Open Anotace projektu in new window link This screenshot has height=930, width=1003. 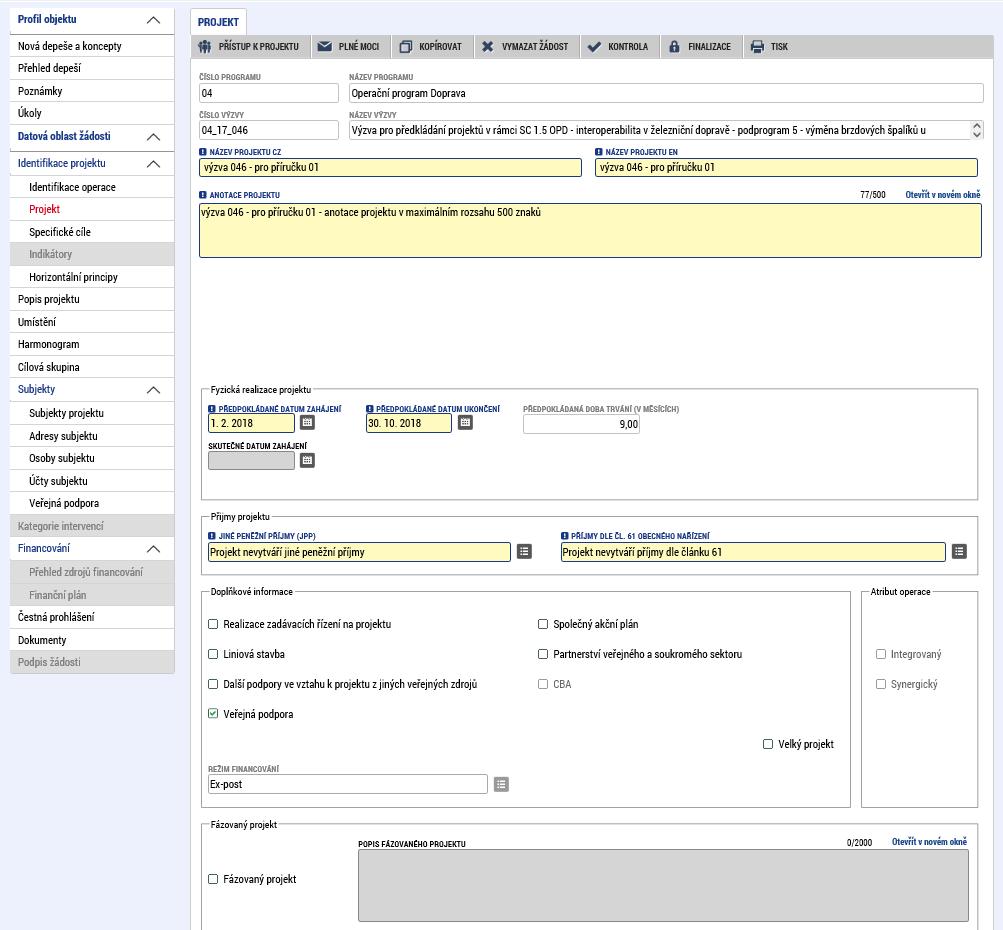(942, 194)
